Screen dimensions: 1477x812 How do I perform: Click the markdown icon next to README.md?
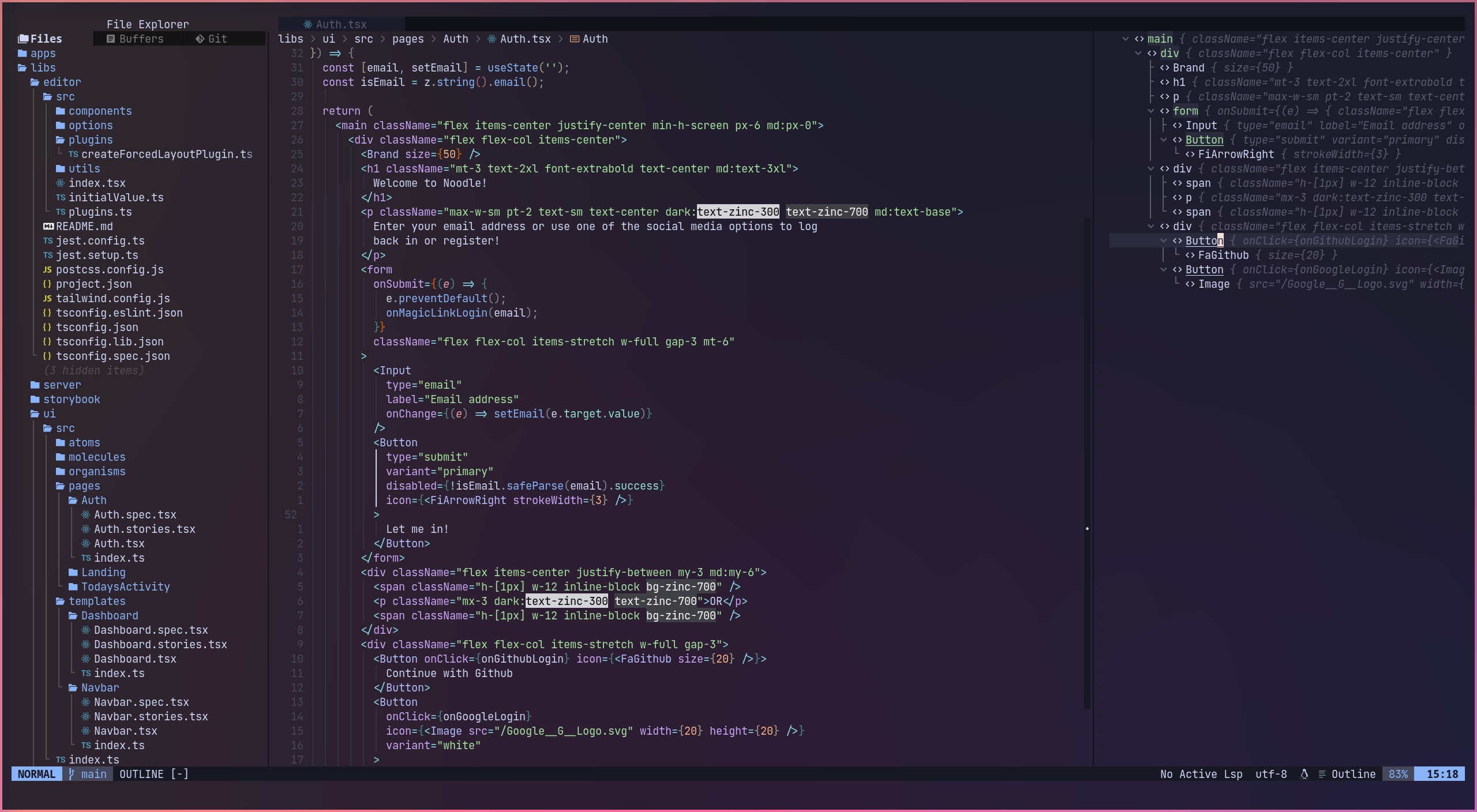pyautogui.click(x=48, y=226)
